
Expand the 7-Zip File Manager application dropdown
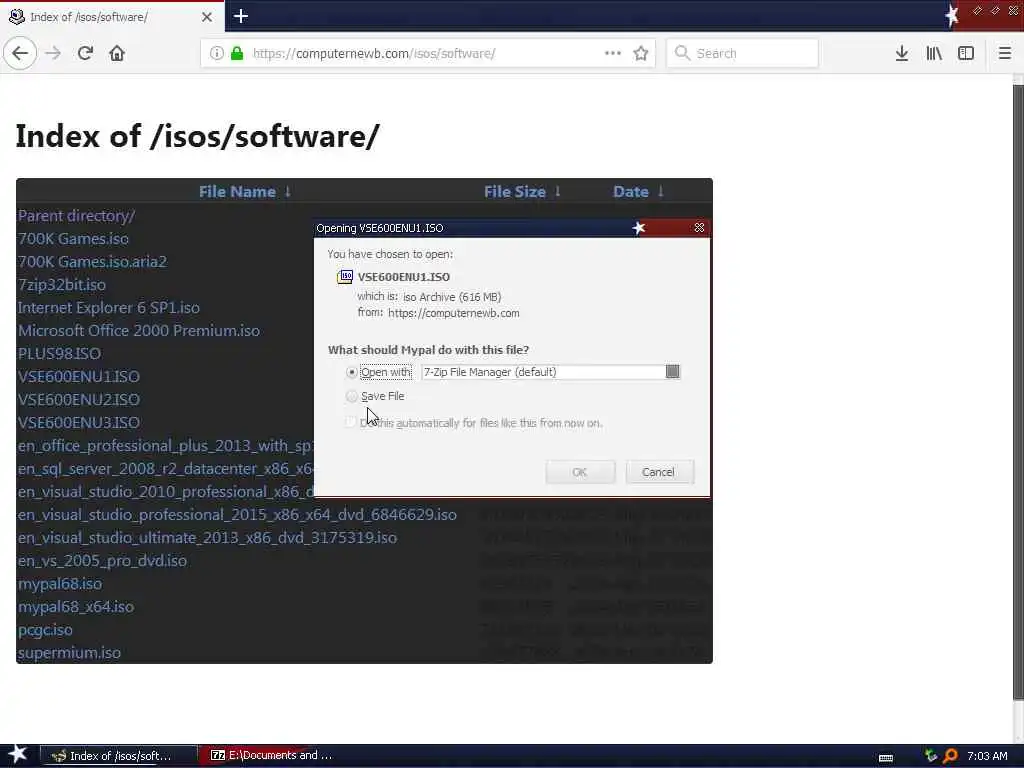coord(672,372)
